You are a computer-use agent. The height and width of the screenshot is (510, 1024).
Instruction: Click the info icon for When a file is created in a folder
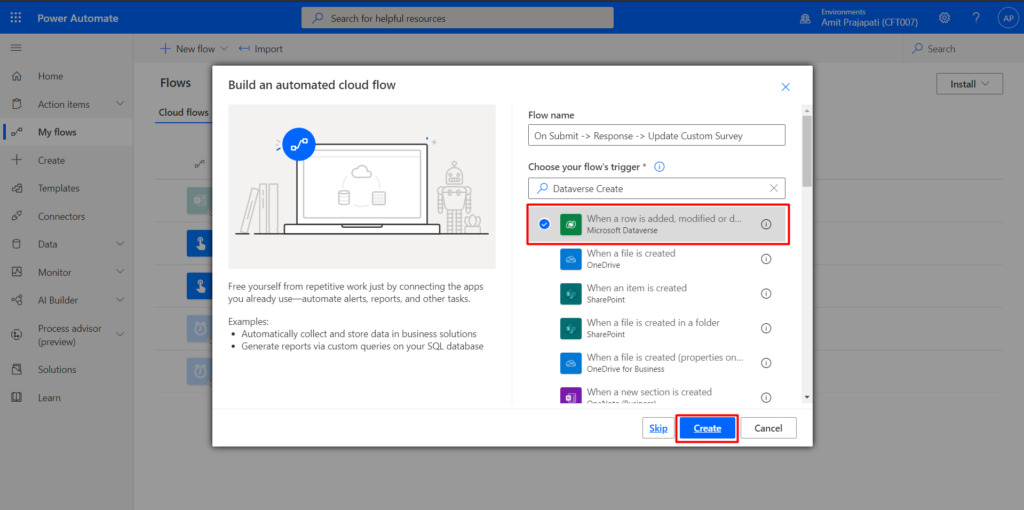pos(766,328)
